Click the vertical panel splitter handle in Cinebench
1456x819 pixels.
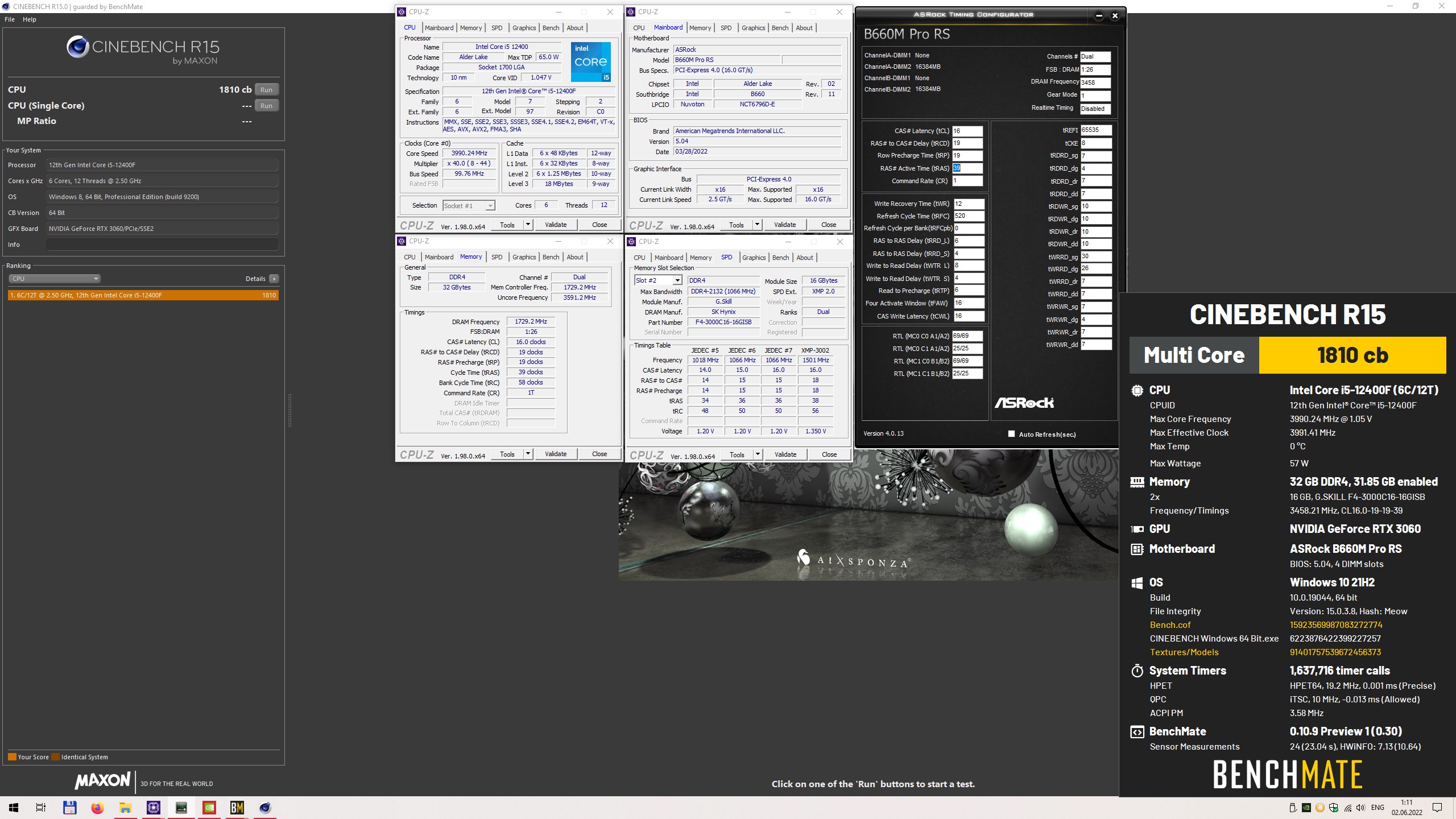coord(289,409)
